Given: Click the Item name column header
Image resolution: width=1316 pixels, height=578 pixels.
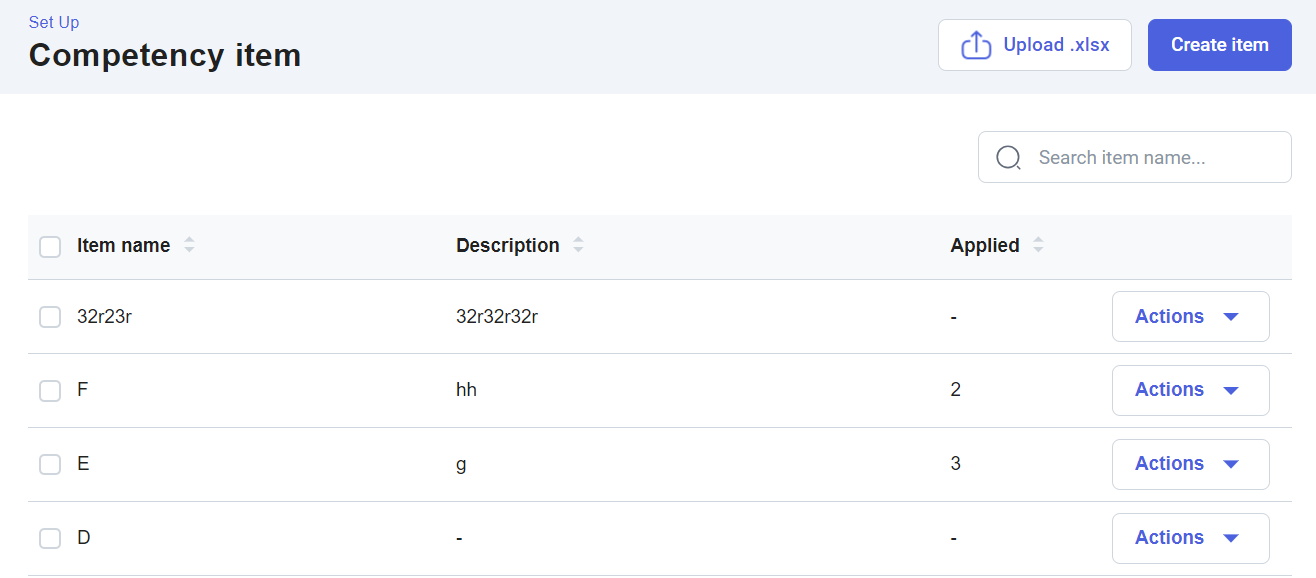Looking at the screenshot, I should [x=123, y=245].
